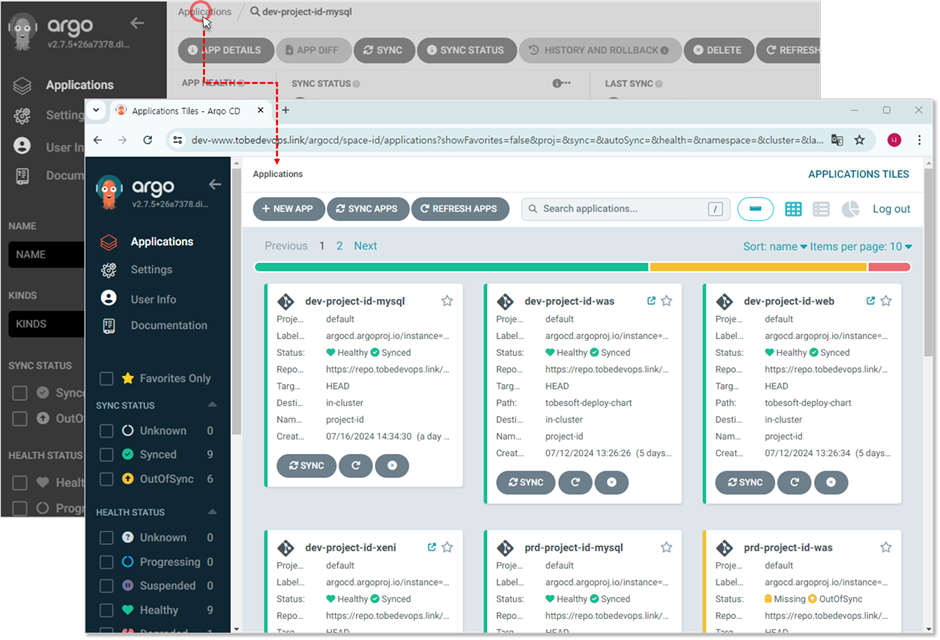This screenshot has height=640, width=940.
Task: Click the red segment of status bar
Action: click(890, 267)
